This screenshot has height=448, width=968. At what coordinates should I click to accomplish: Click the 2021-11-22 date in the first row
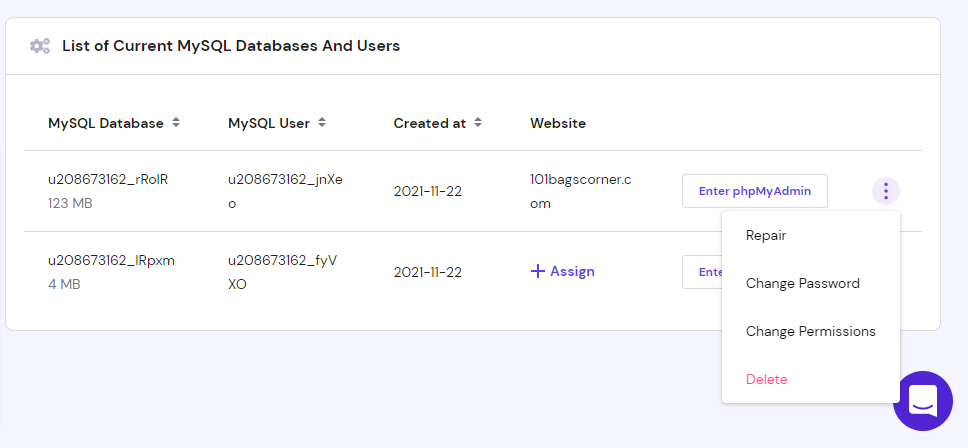[428, 191]
